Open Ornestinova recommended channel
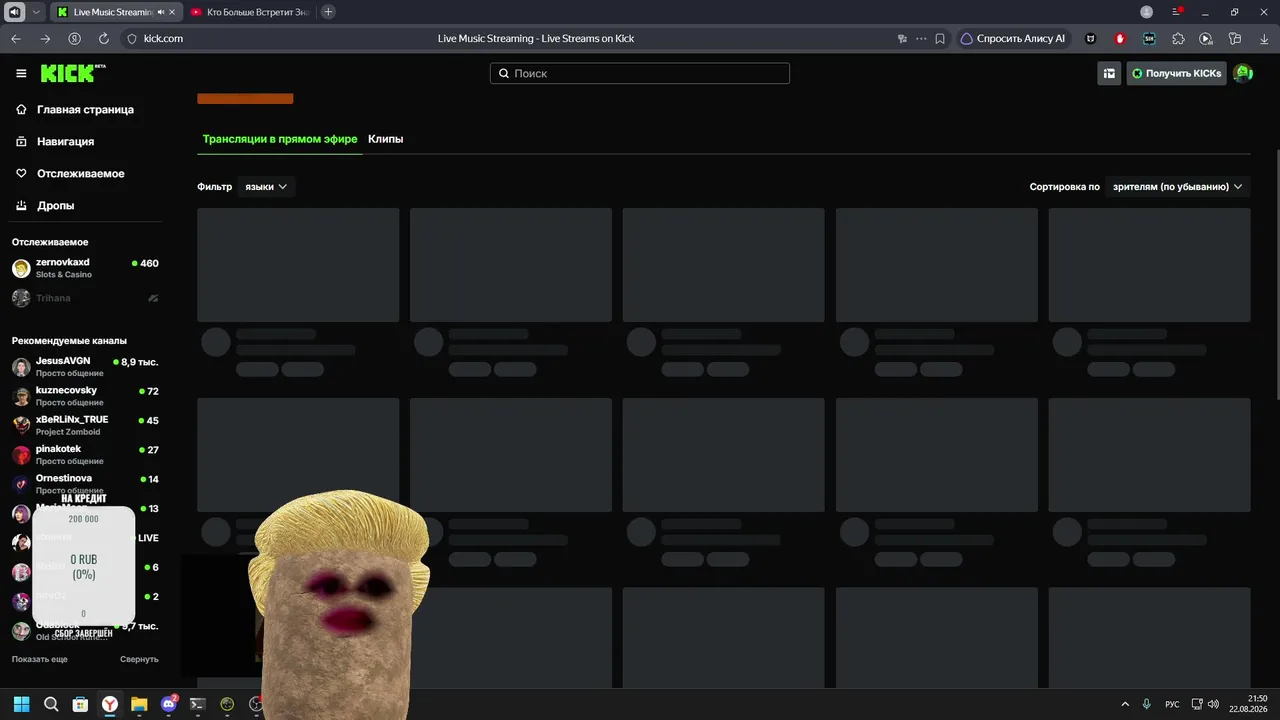Viewport: 1280px width, 720px height. (x=85, y=484)
